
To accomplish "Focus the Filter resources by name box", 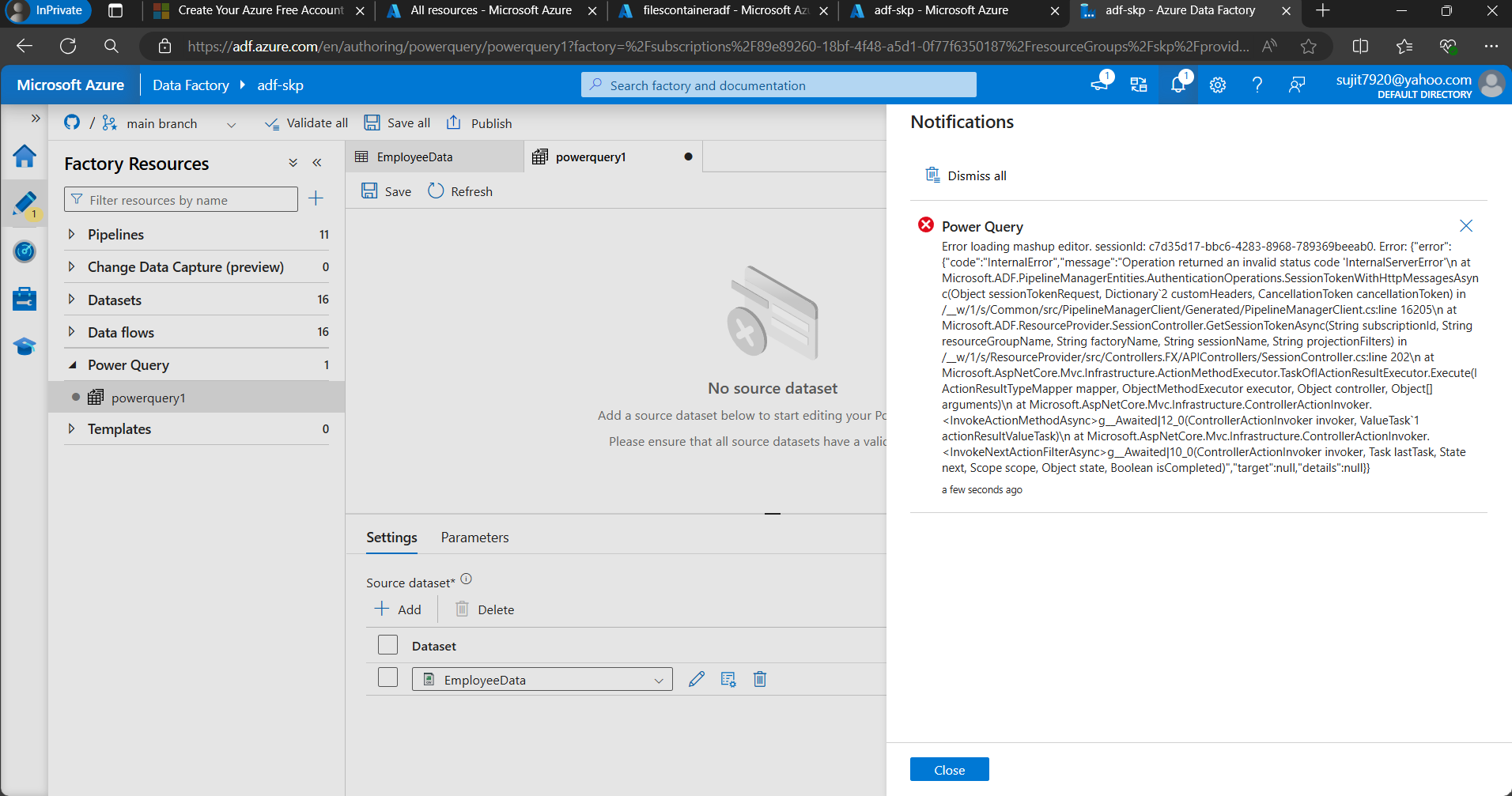I will click(x=181, y=199).
